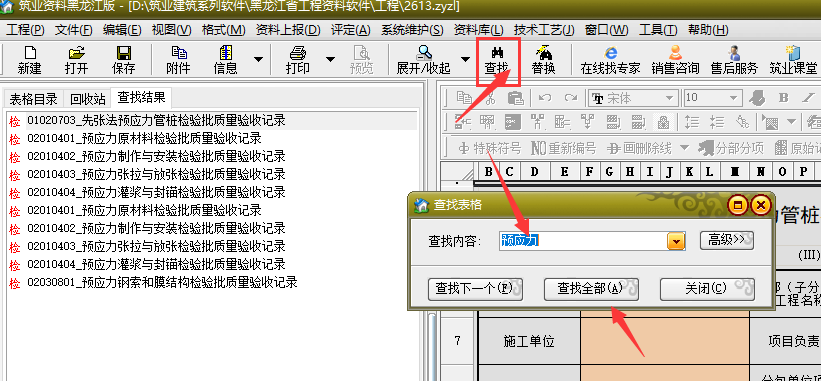Open the 资料上报 menu
This screenshot has height=381, width=821.
(288, 30)
